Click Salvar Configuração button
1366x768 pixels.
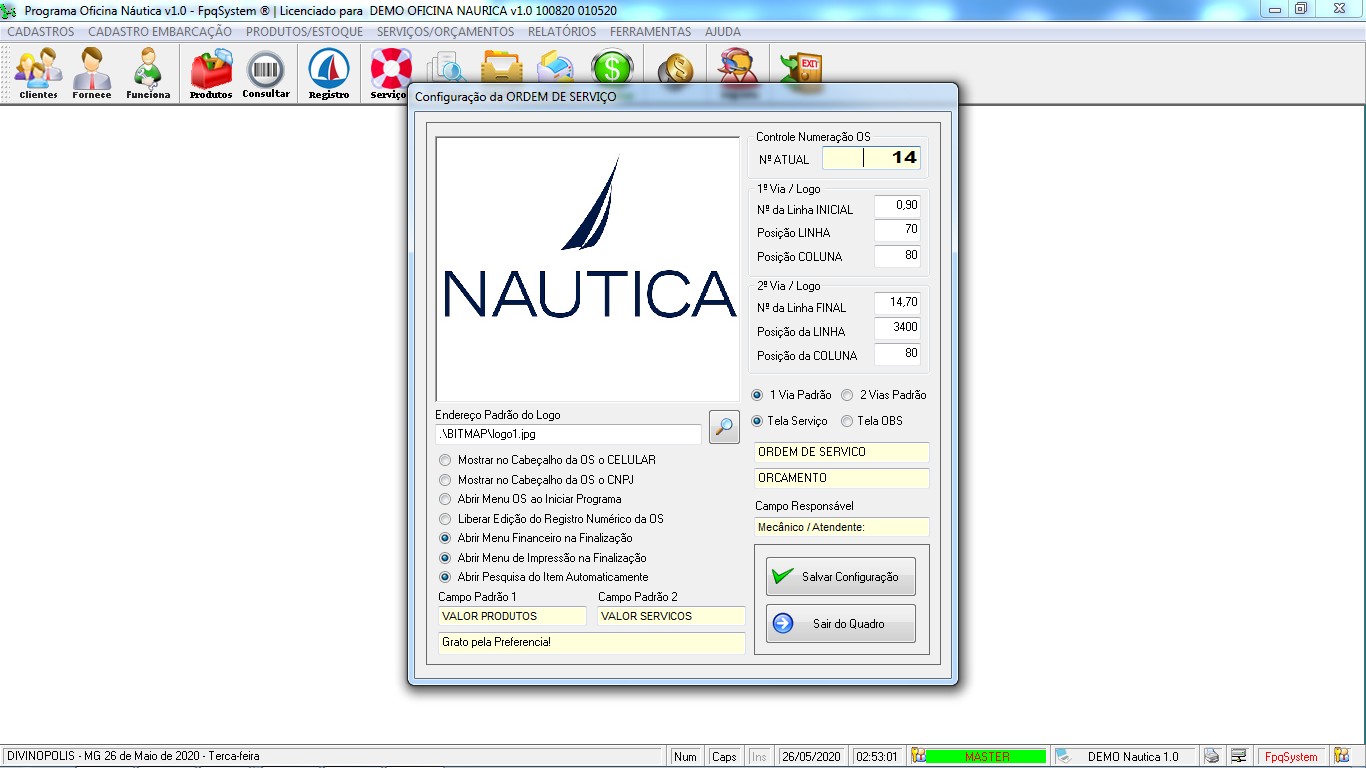click(841, 577)
